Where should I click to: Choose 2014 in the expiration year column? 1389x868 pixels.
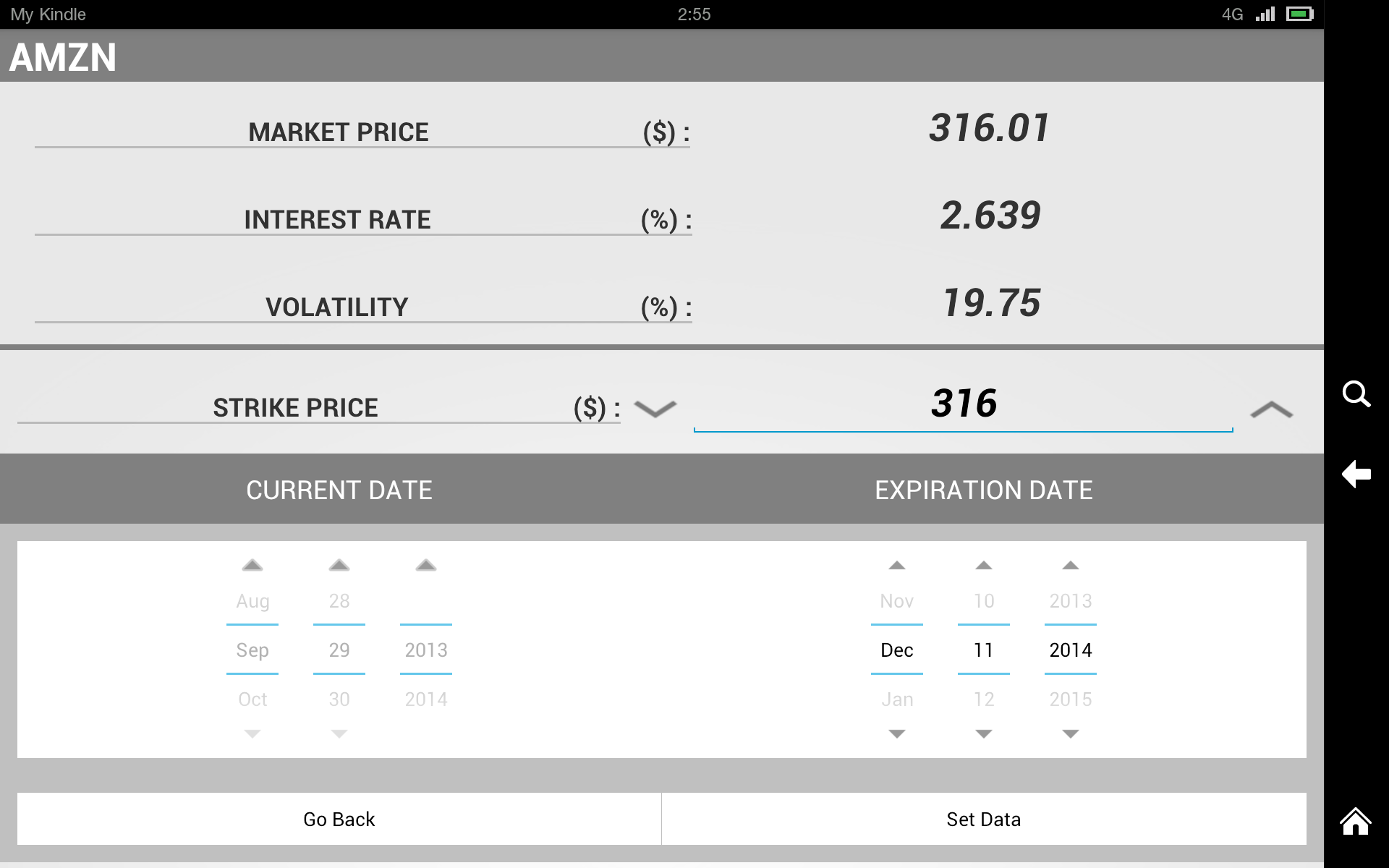(x=1070, y=650)
